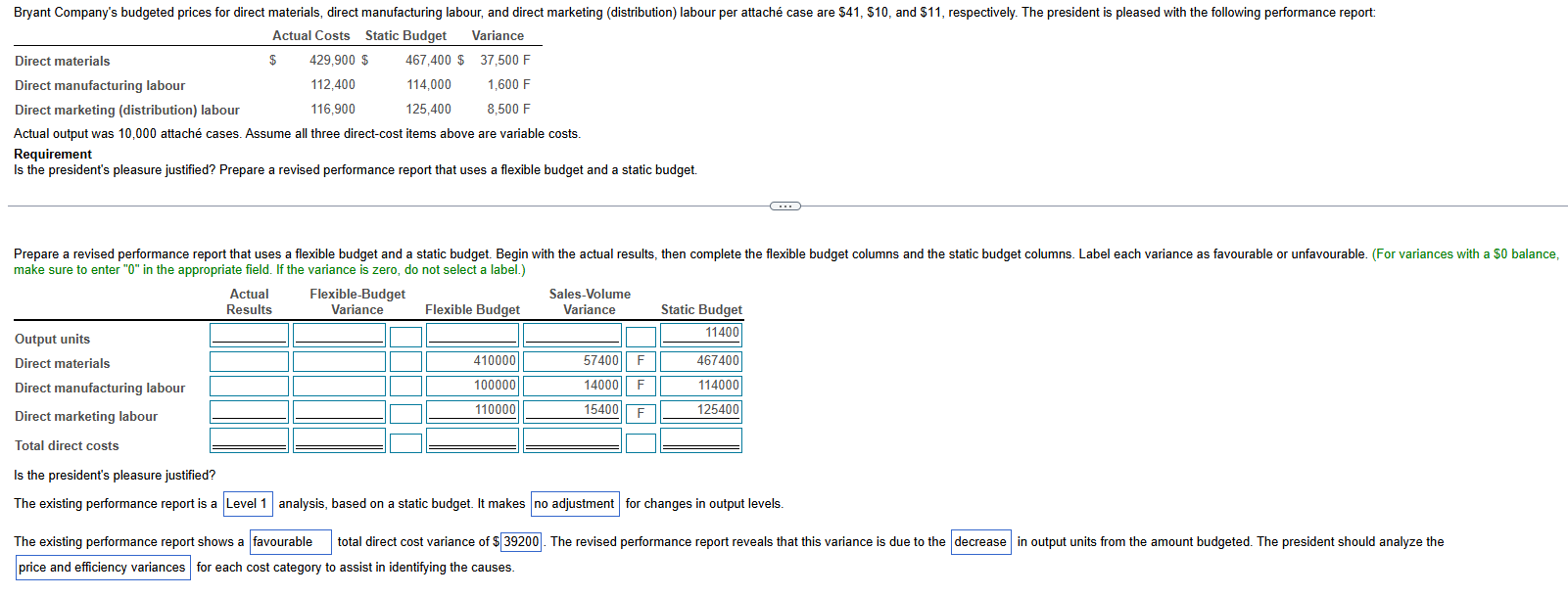The width and height of the screenshot is (1568, 596).
Task: Open the F label next to 57400
Action: pyautogui.click(x=641, y=361)
